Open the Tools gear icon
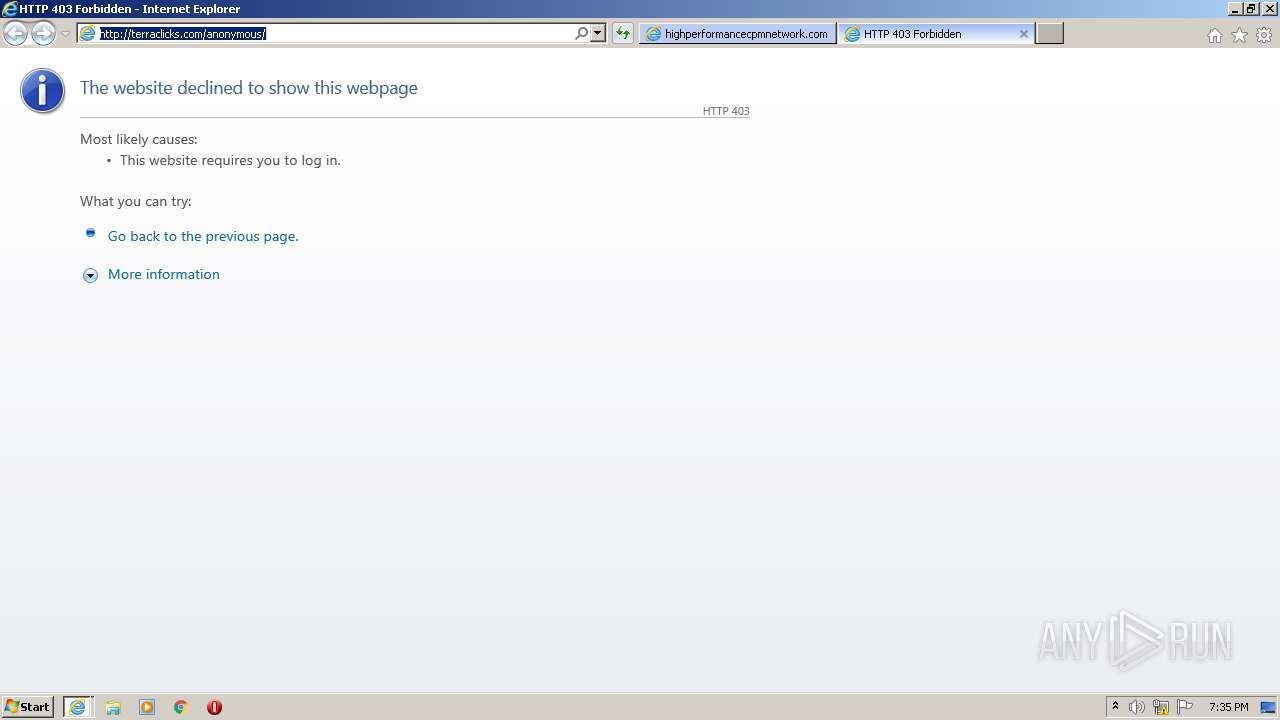 1264,35
